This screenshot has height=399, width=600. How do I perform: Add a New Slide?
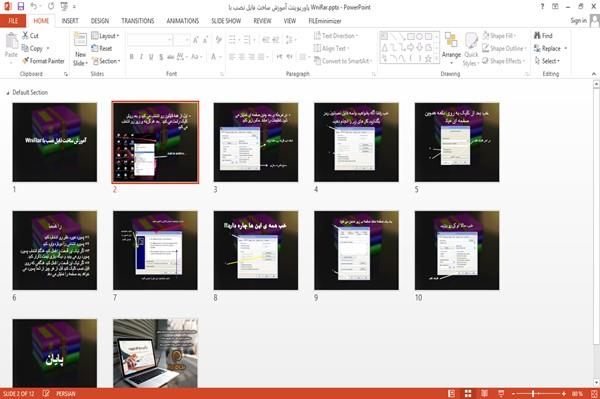[x=80, y=49]
